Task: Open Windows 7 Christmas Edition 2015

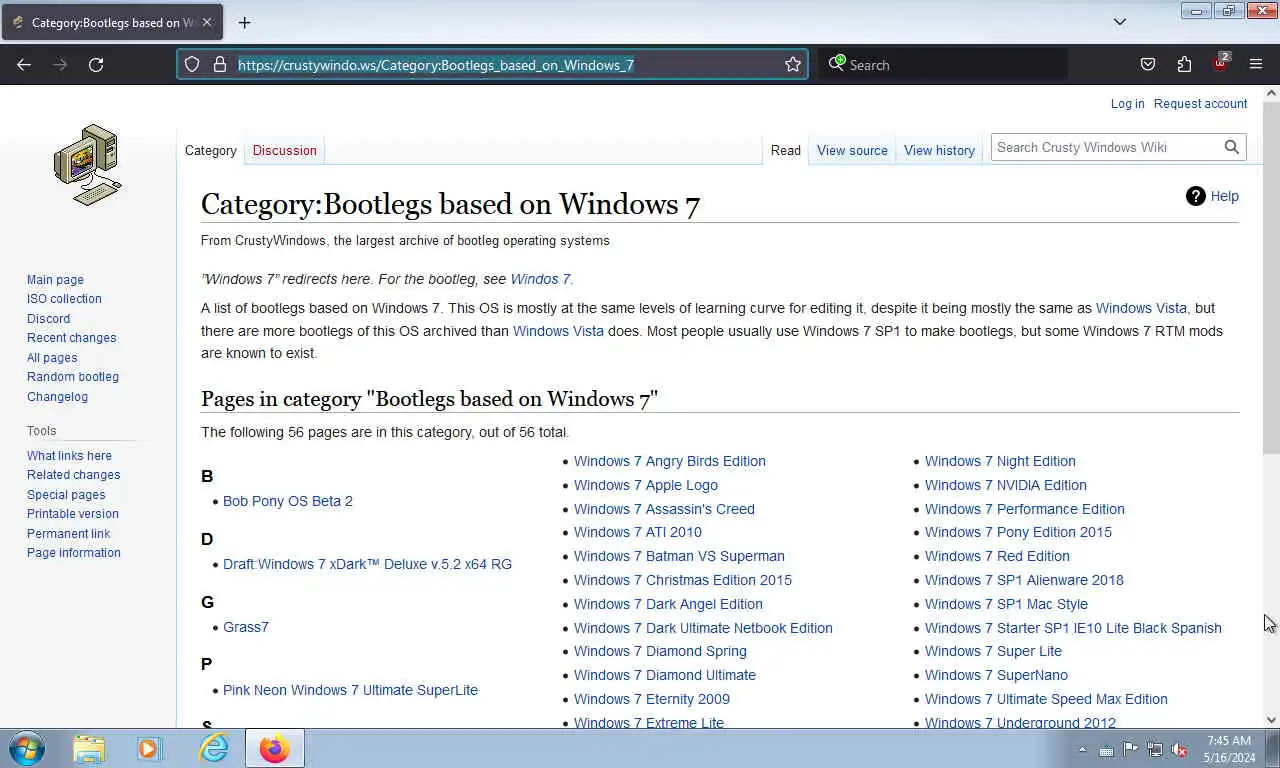Action: (x=683, y=580)
